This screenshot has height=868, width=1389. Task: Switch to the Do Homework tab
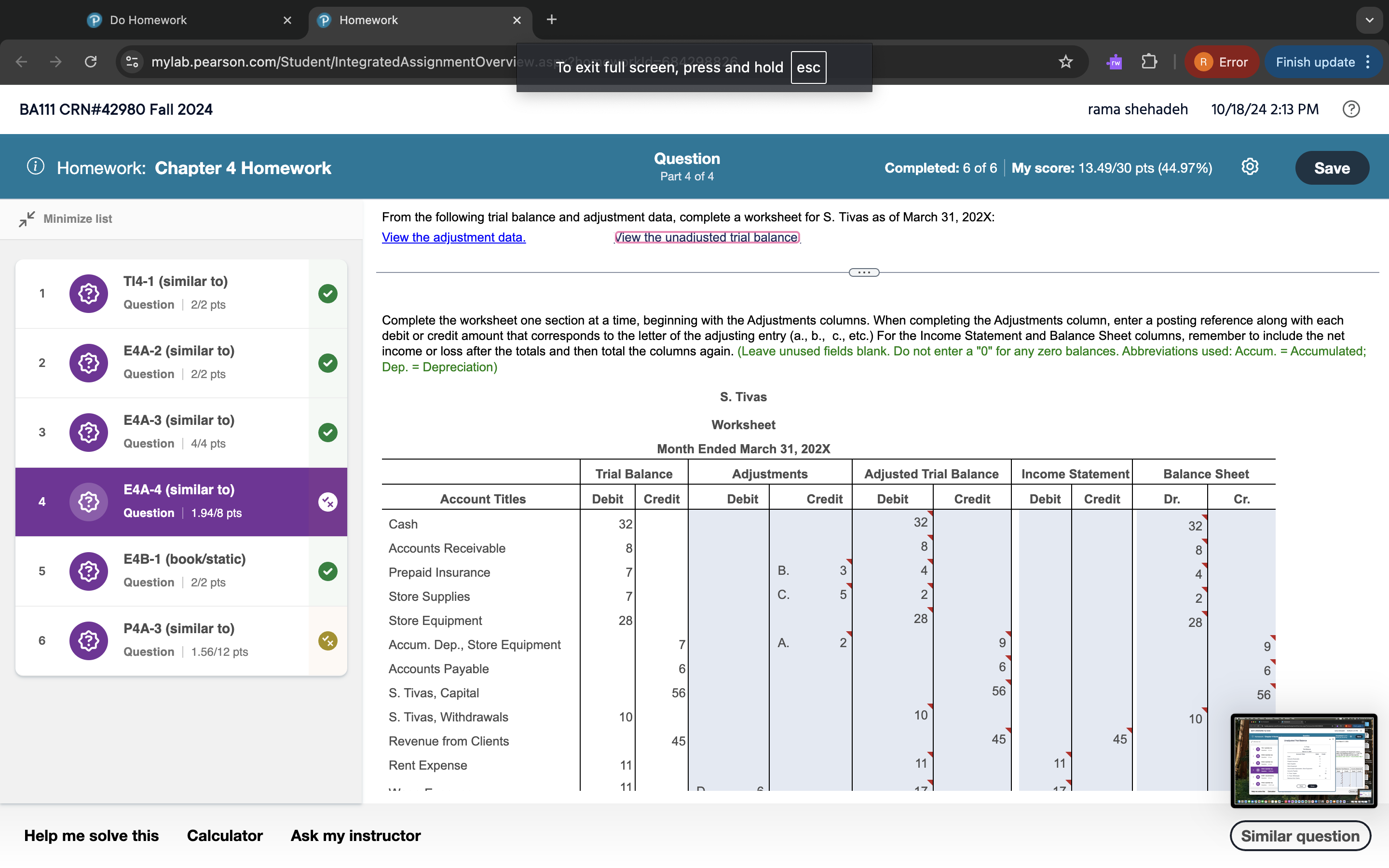point(148,20)
